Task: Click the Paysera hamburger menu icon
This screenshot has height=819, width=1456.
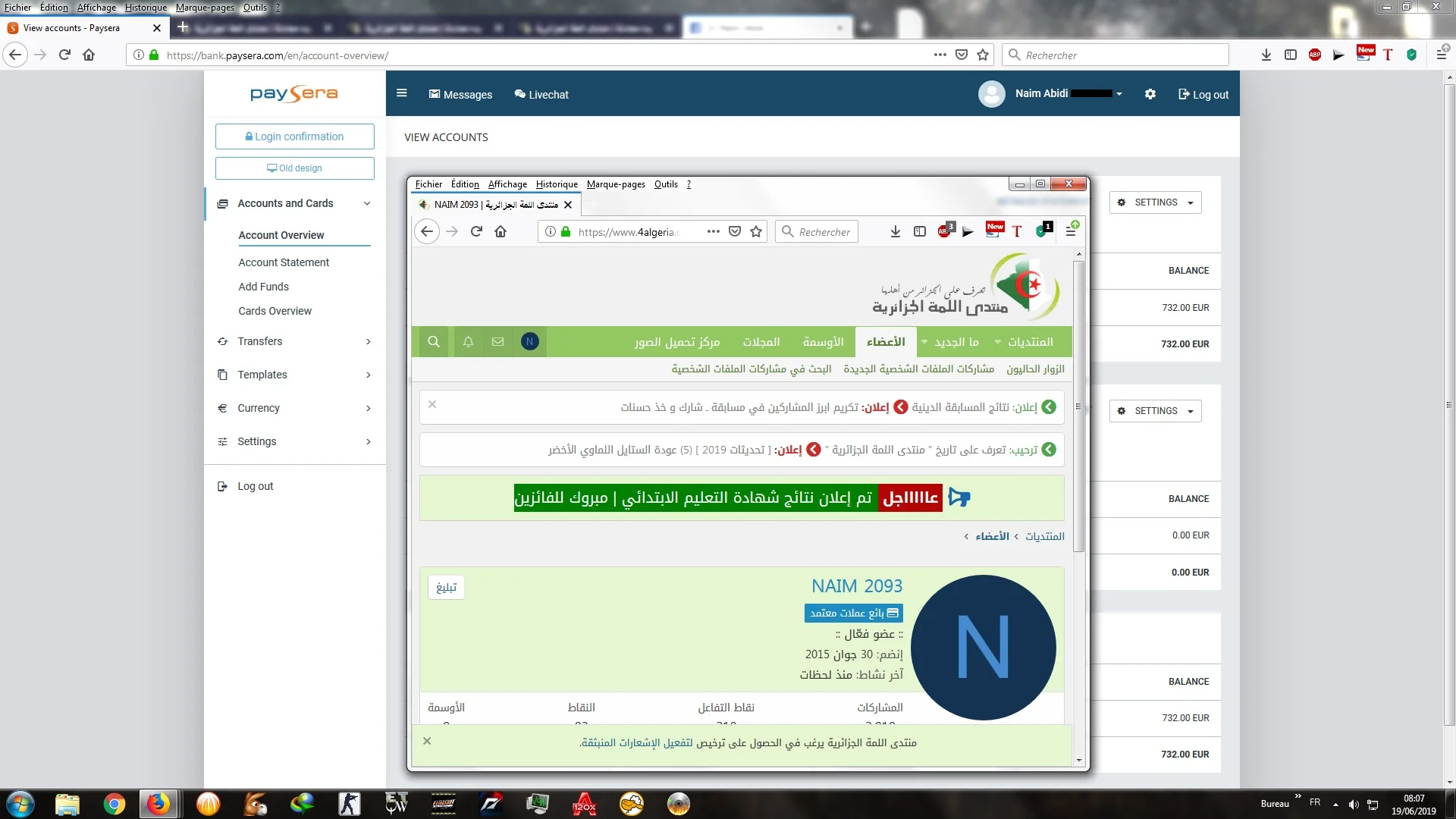Action: [x=402, y=93]
